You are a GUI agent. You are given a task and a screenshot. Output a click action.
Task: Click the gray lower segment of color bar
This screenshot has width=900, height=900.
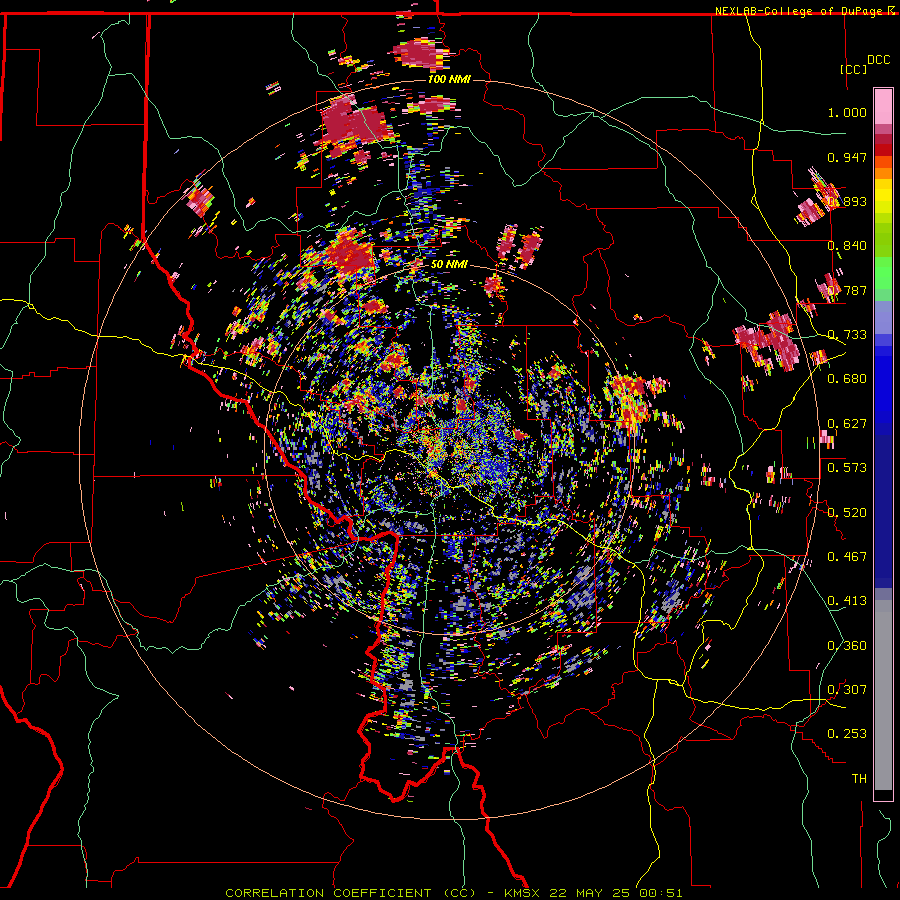[883, 695]
